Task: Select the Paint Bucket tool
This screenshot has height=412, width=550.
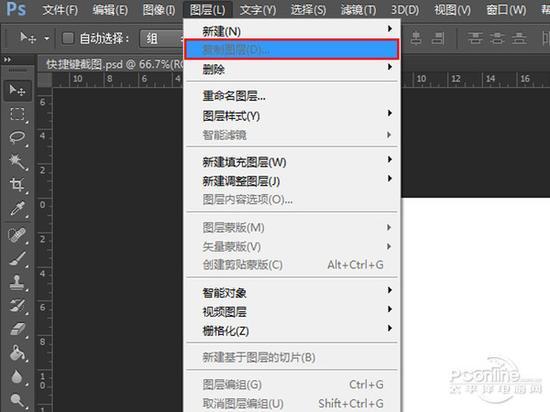Action: (17, 353)
